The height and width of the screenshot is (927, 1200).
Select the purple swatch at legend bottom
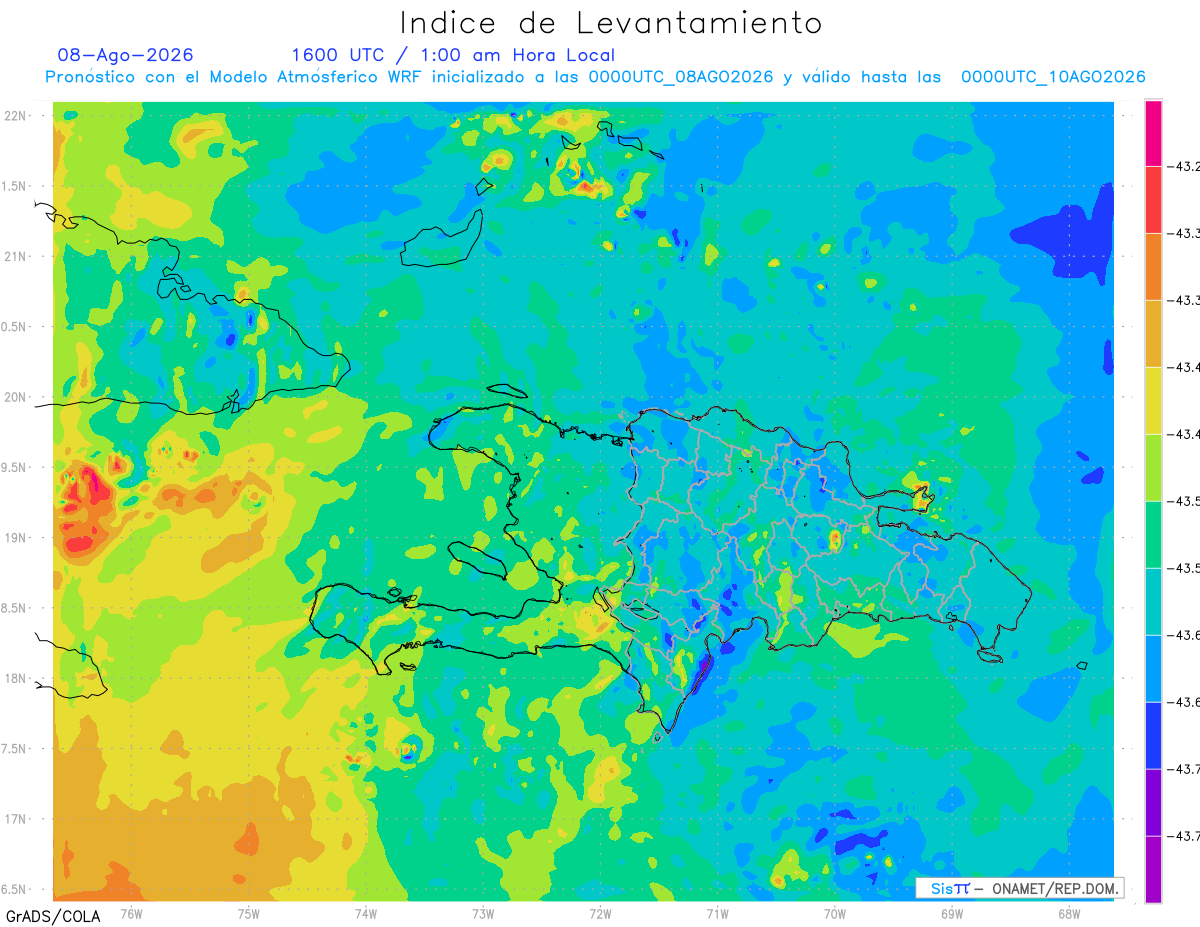(1153, 869)
